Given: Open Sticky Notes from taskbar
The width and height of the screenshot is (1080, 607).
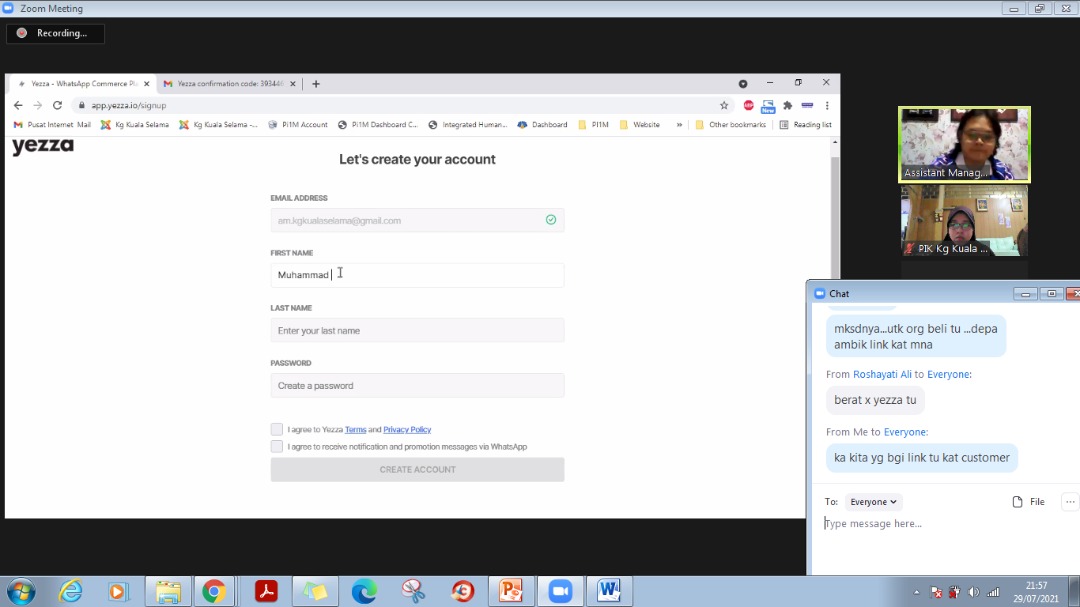Looking at the screenshot, I should pyautogui.click(x=315, y=591).
